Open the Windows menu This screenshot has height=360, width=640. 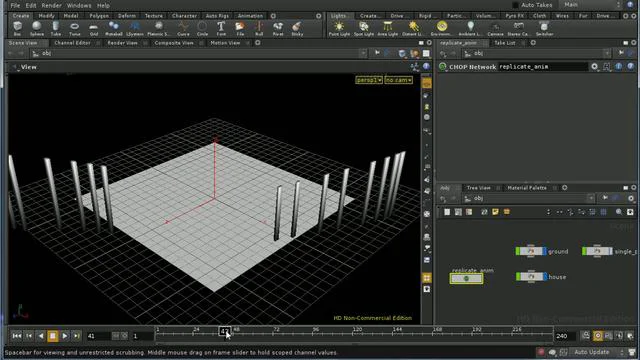coord(79,5)
